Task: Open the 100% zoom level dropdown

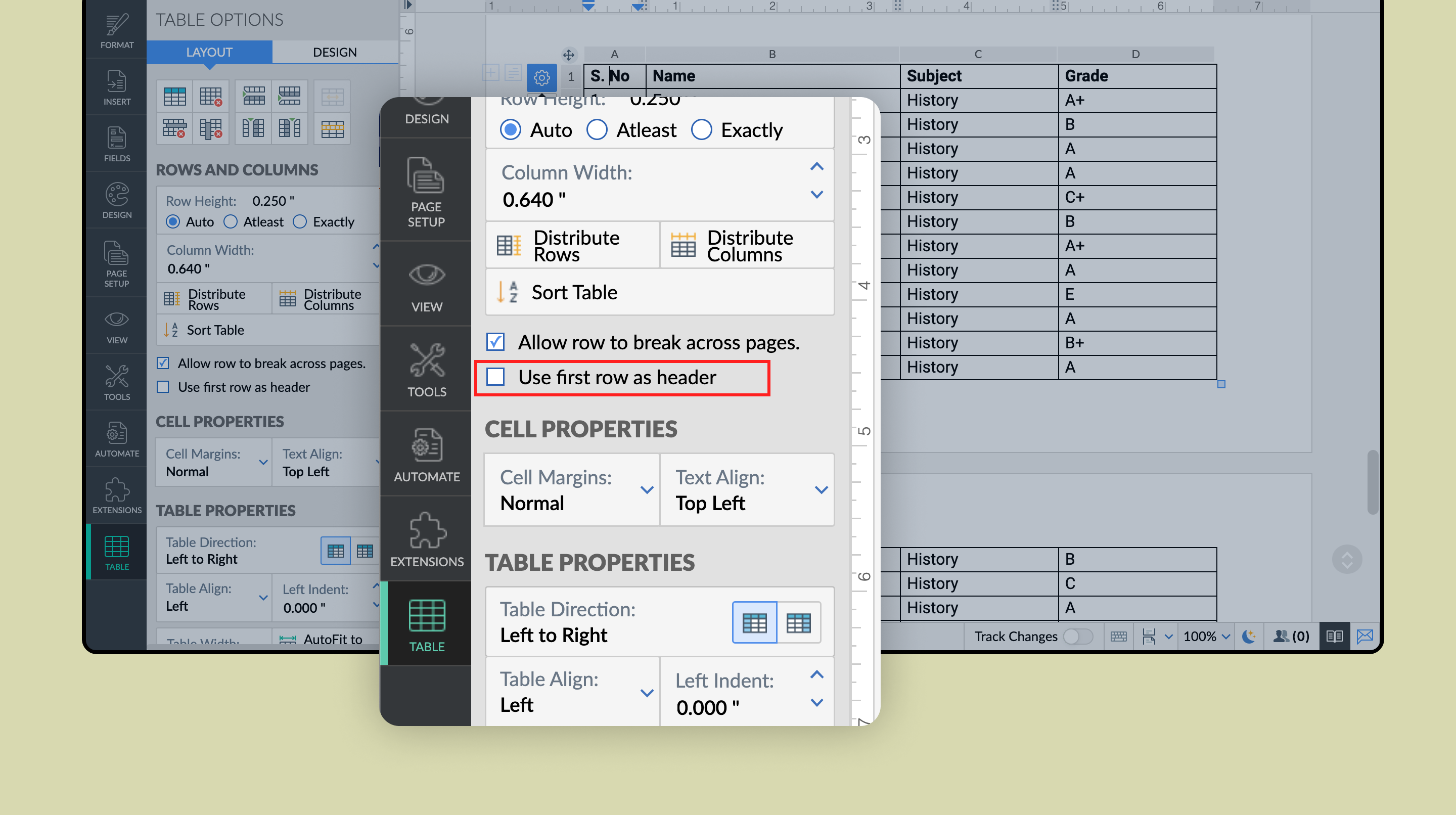Action: pyautogui.click(x=1206, y=637)
